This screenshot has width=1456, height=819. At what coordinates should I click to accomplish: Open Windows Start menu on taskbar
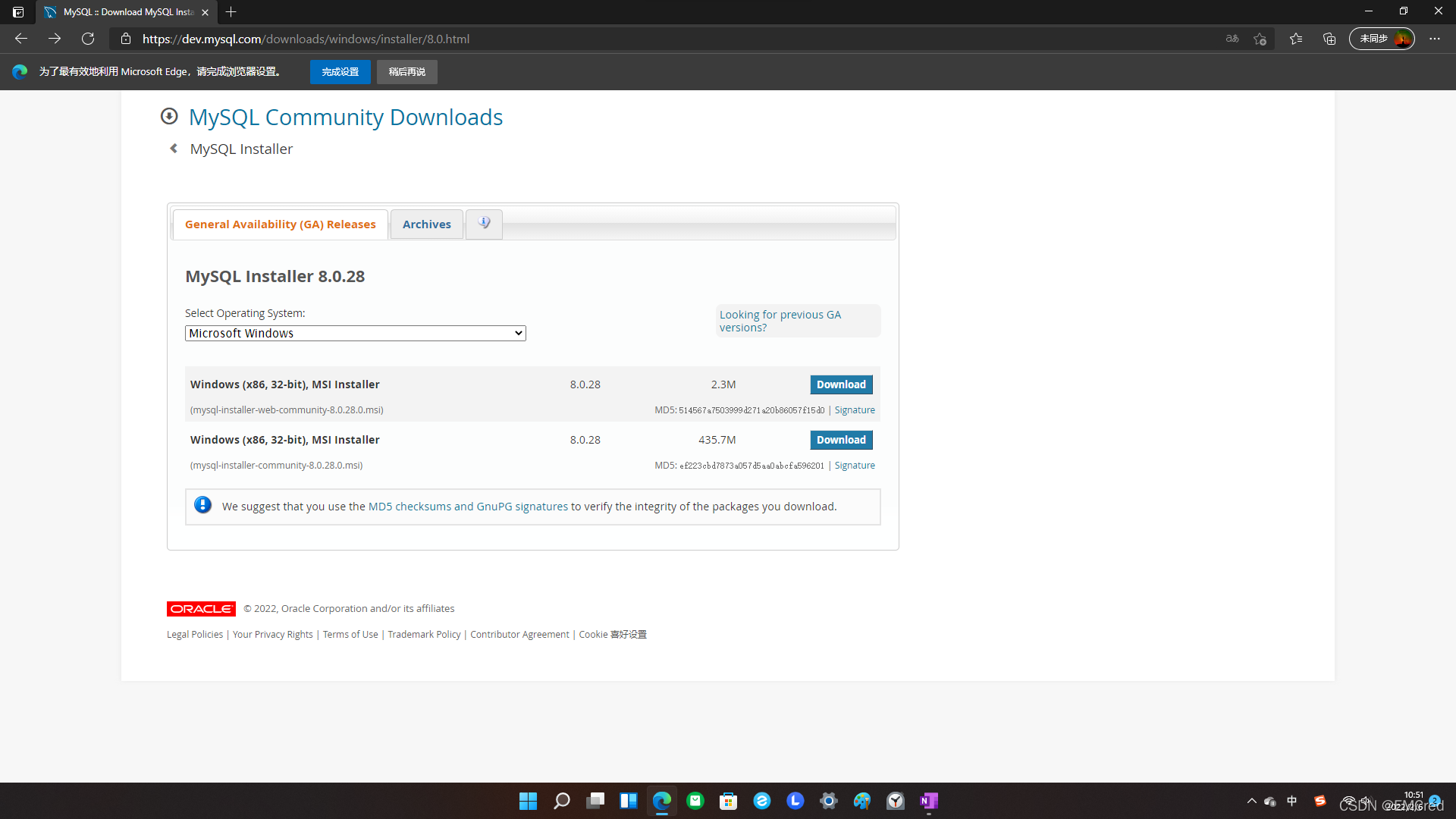pyautogui.click(x=528, y=801)
